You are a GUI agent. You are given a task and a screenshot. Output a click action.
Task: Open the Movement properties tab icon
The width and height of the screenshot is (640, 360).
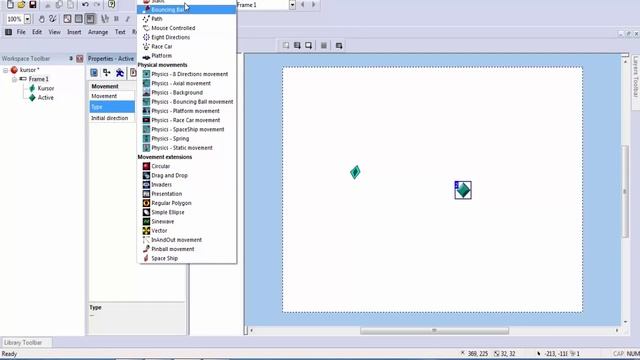tap(120, 73)
